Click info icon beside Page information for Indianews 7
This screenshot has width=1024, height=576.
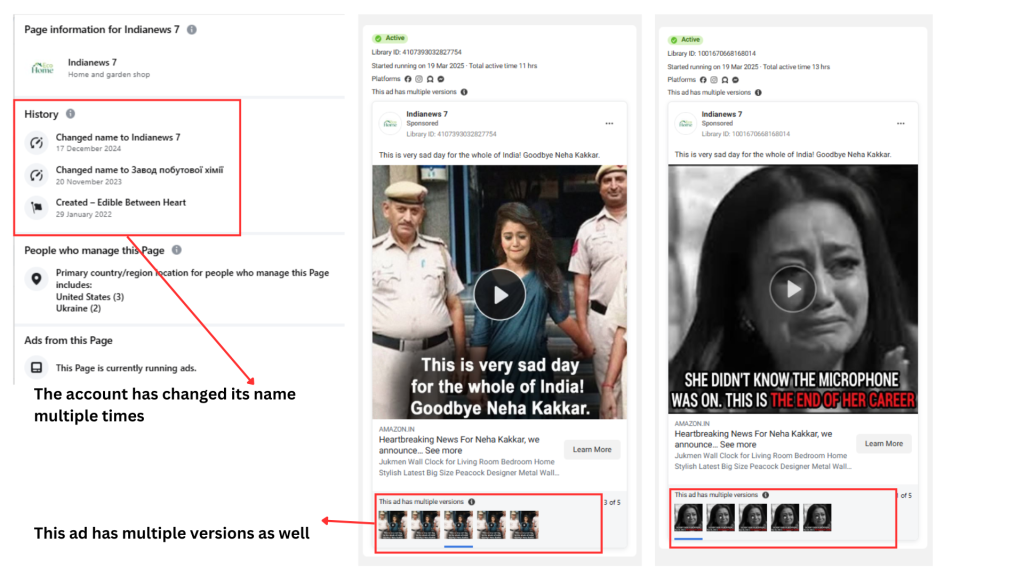tap(191, 29)
